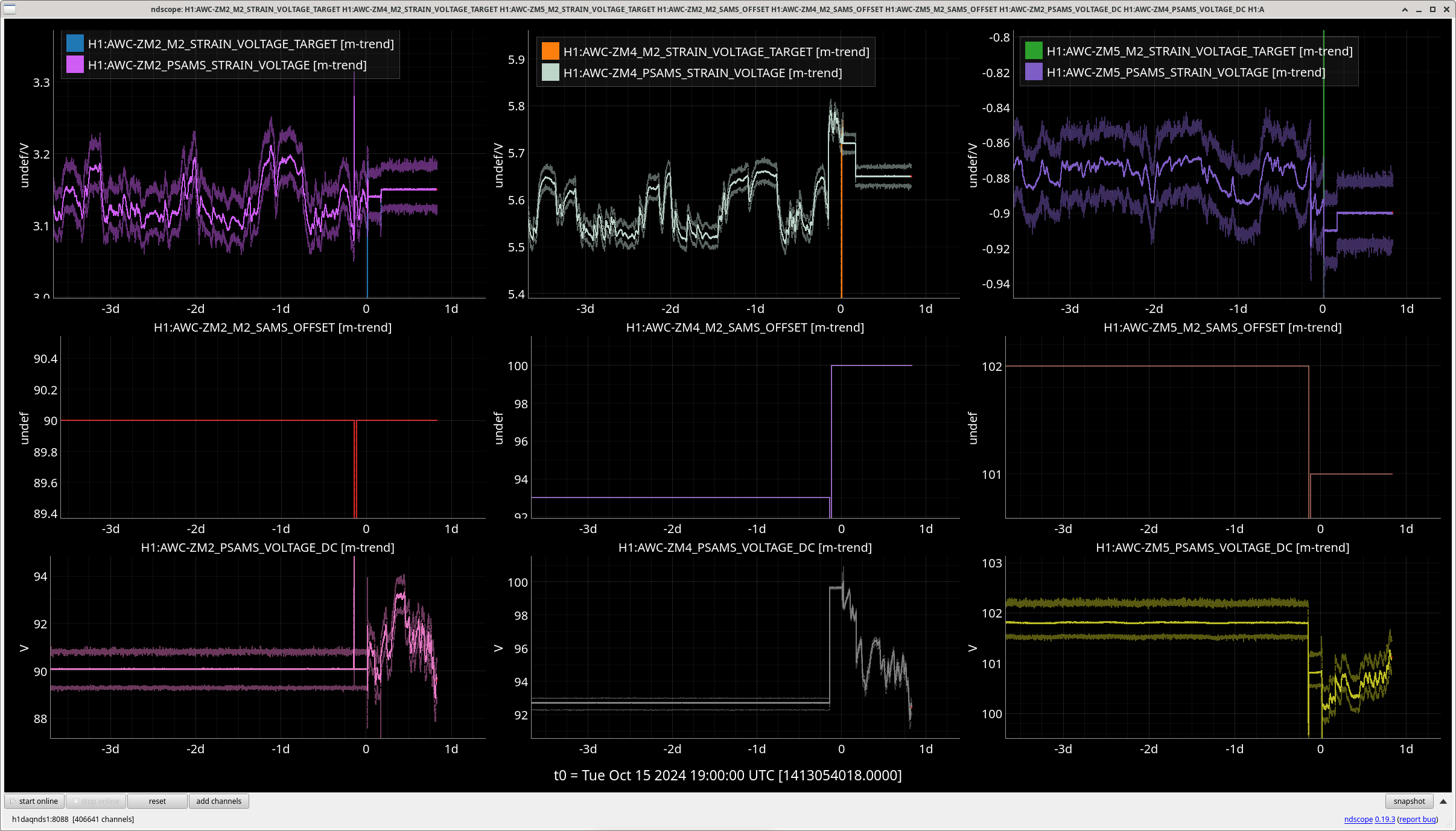Reset the plot view with reset button

157,801
